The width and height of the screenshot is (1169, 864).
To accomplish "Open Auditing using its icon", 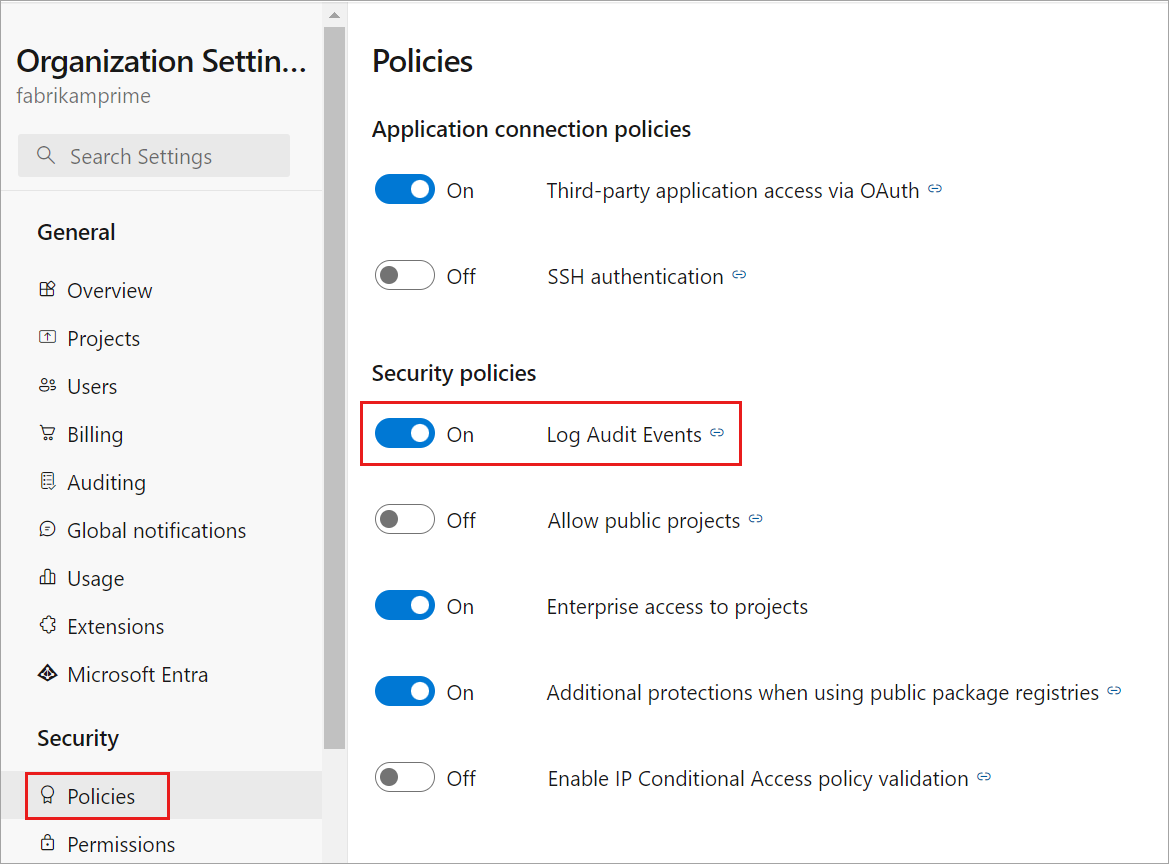I will pos(46,482).
